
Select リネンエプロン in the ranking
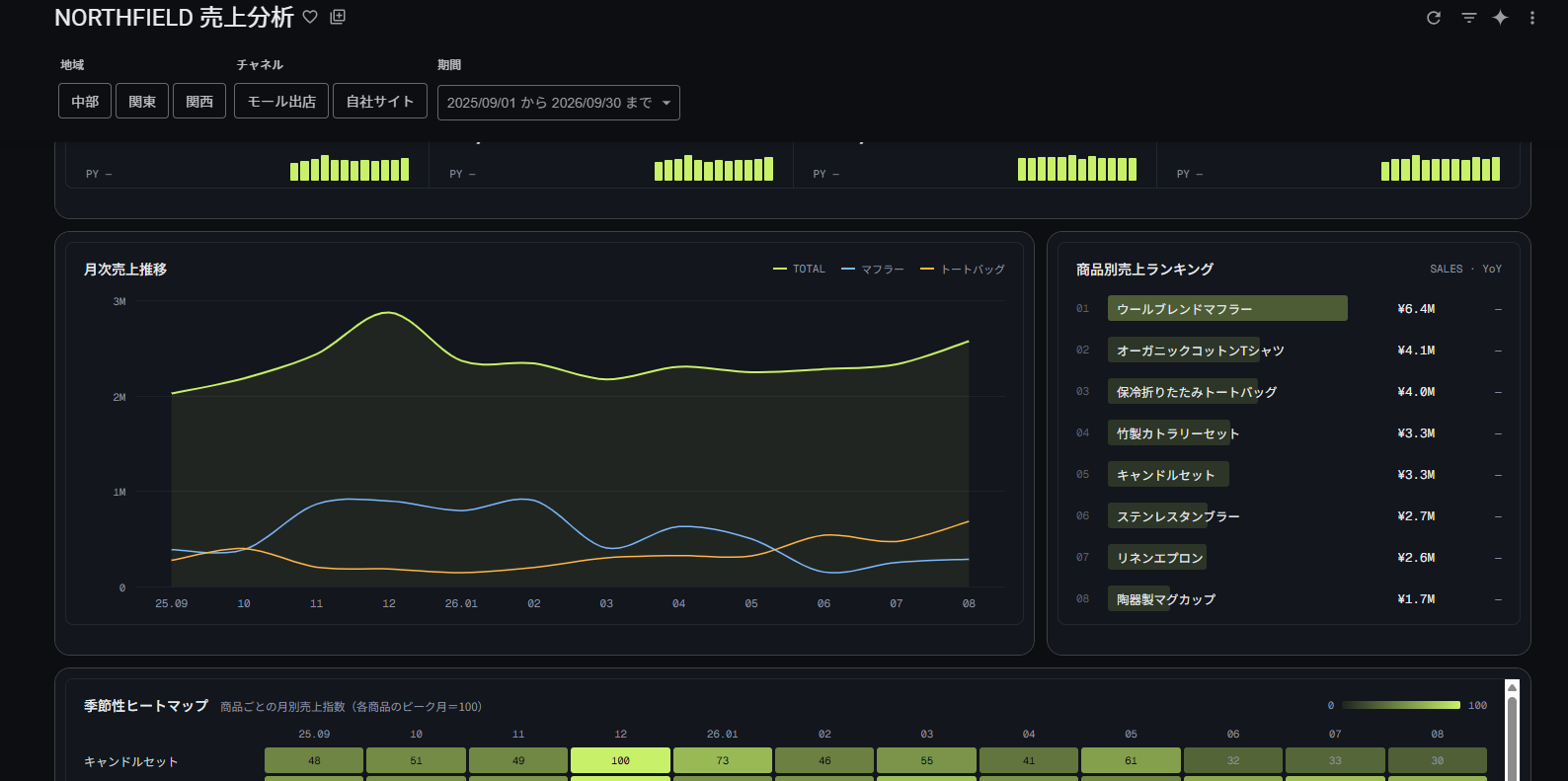point(1159,558)
